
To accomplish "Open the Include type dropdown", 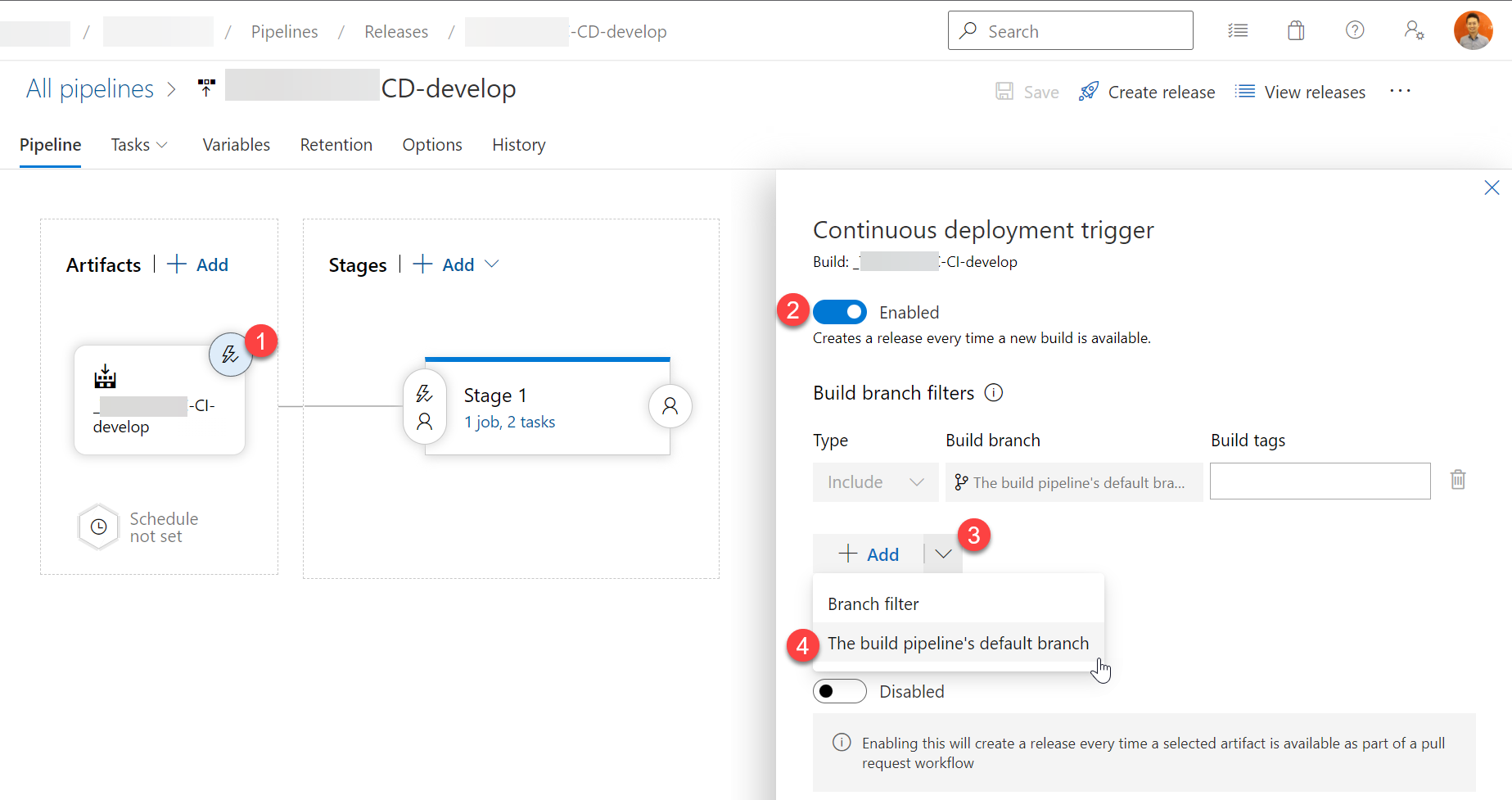I will (x=876, y=482).
